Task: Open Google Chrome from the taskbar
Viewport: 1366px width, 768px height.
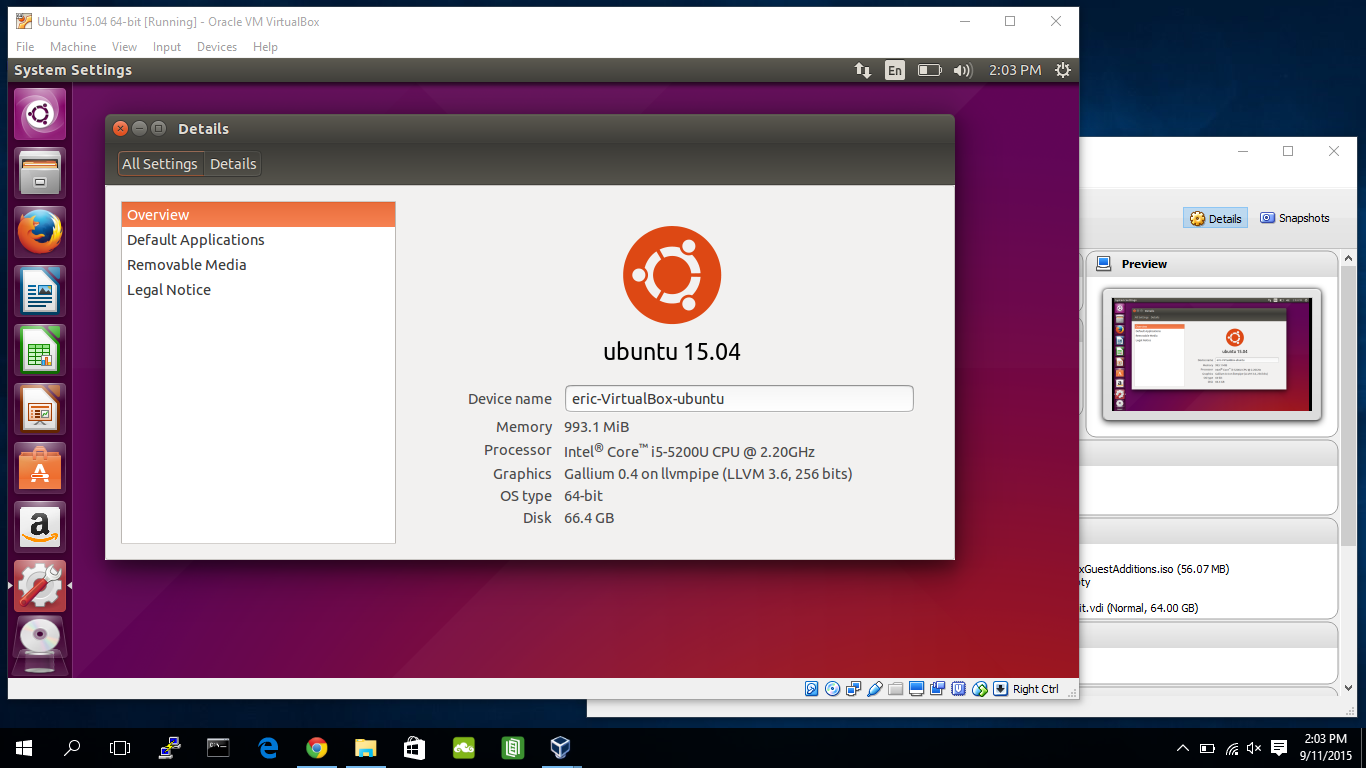Action: (316, 748)
